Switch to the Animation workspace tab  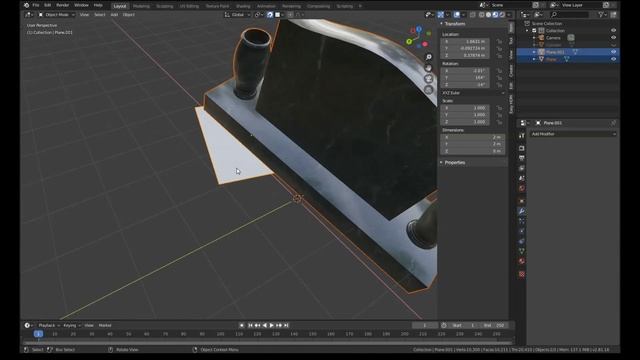click(266, 6)
